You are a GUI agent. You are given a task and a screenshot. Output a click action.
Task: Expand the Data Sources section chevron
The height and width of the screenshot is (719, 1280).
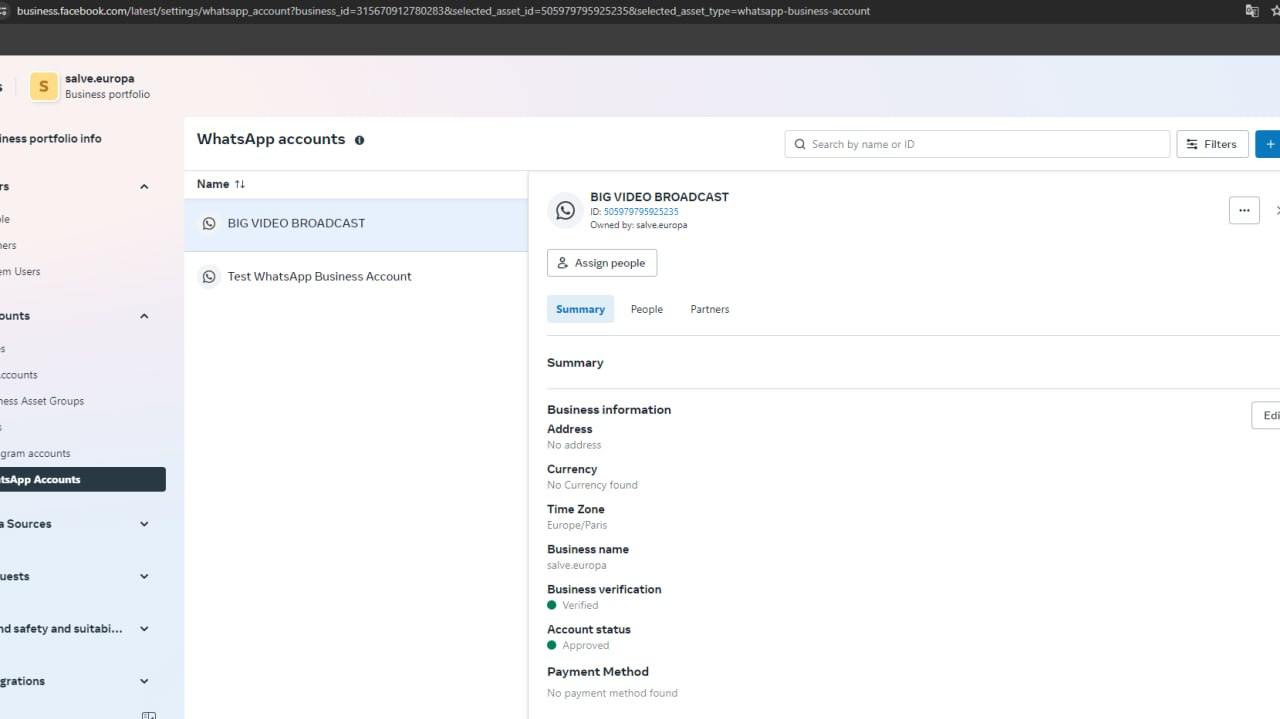tap(144, 524)
